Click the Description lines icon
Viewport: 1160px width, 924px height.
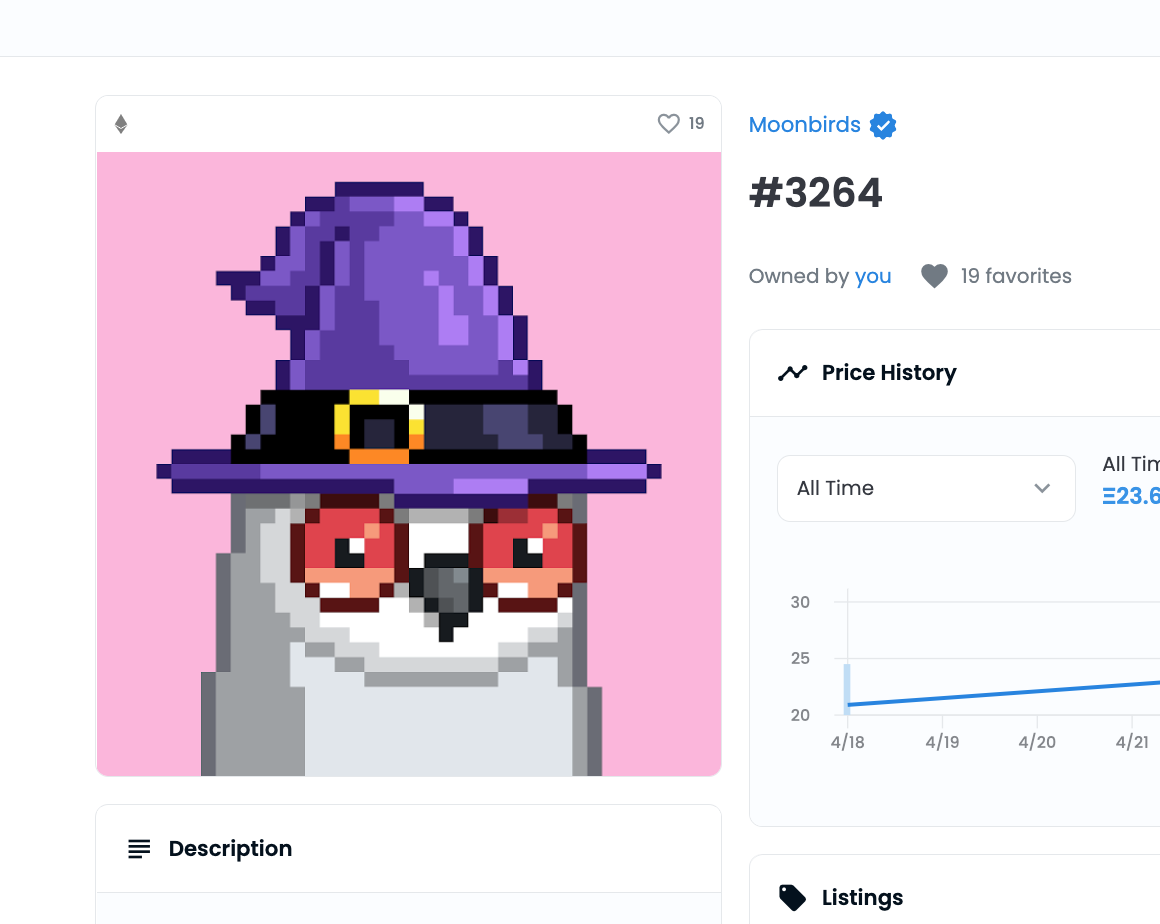[139, 849]
